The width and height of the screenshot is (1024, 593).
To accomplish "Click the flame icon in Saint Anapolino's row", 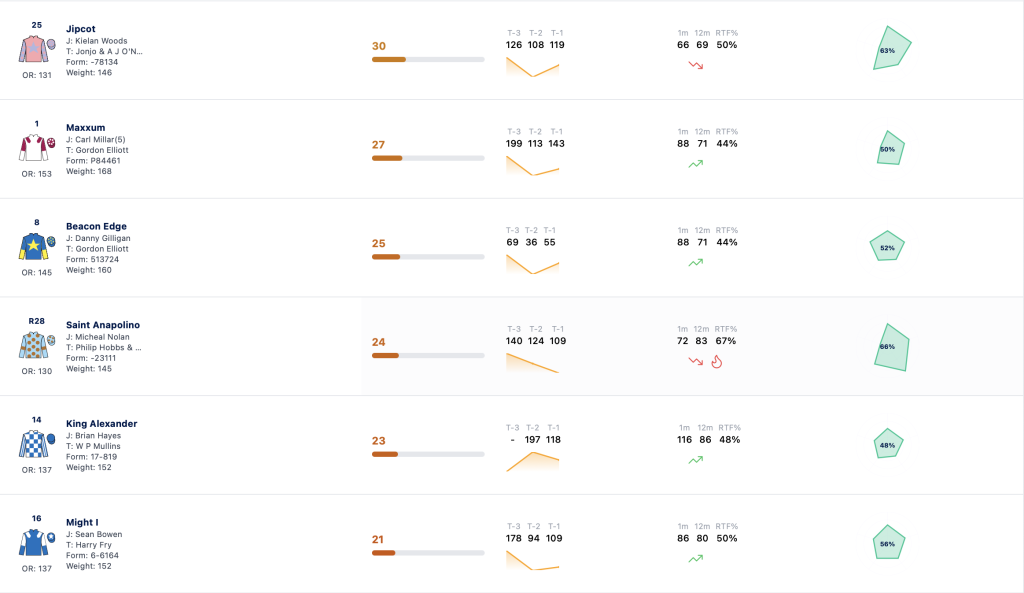I will tap(716, 362).
